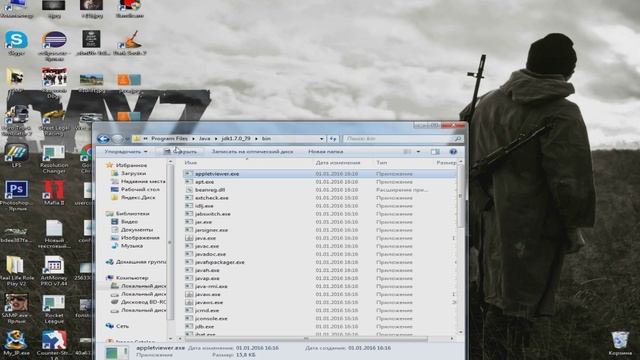Viewport: 640px width, 360px height.
Task: Navigate to Program Files breadcrumb
Action: point(169,139)
